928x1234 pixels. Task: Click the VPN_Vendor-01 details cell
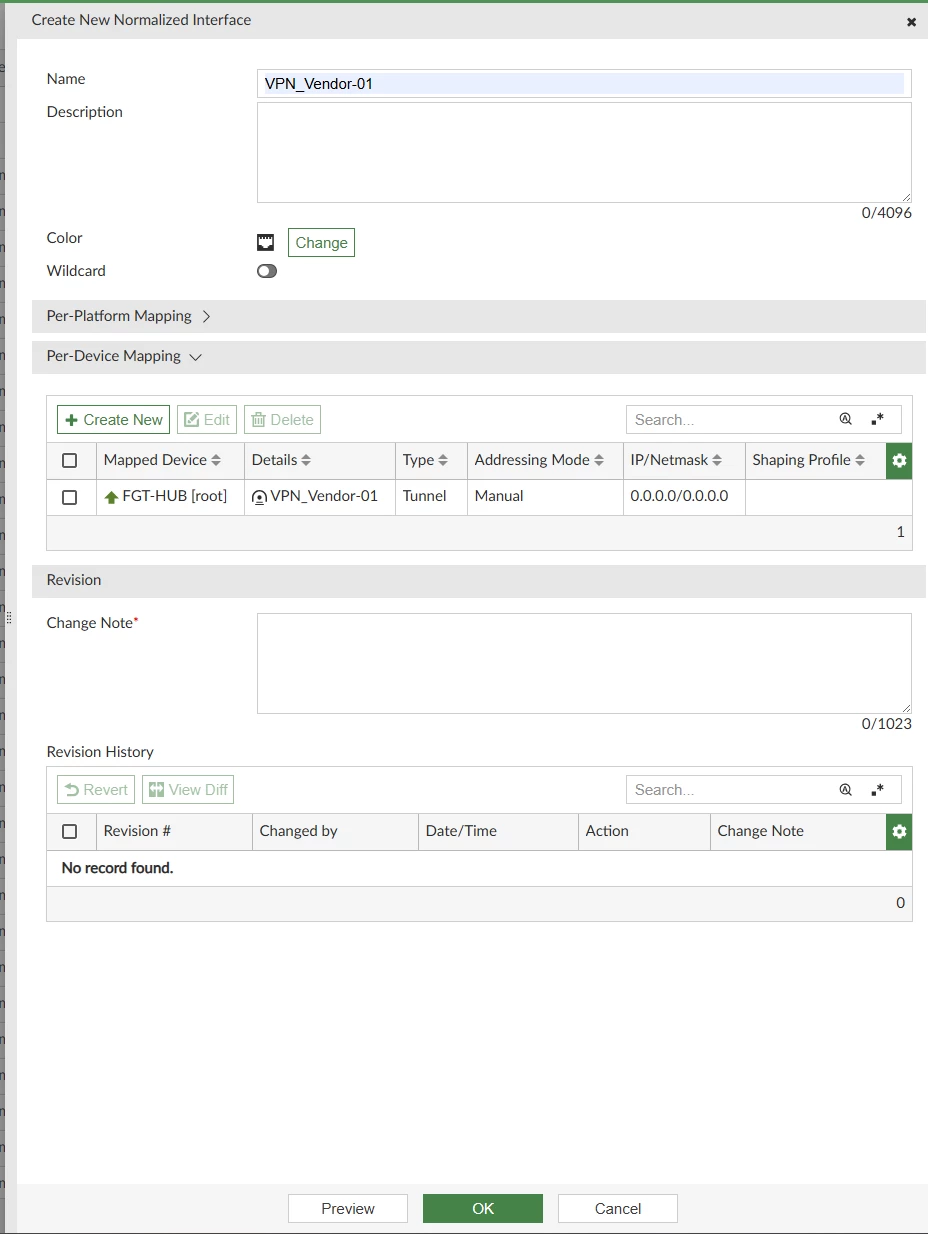320,497
